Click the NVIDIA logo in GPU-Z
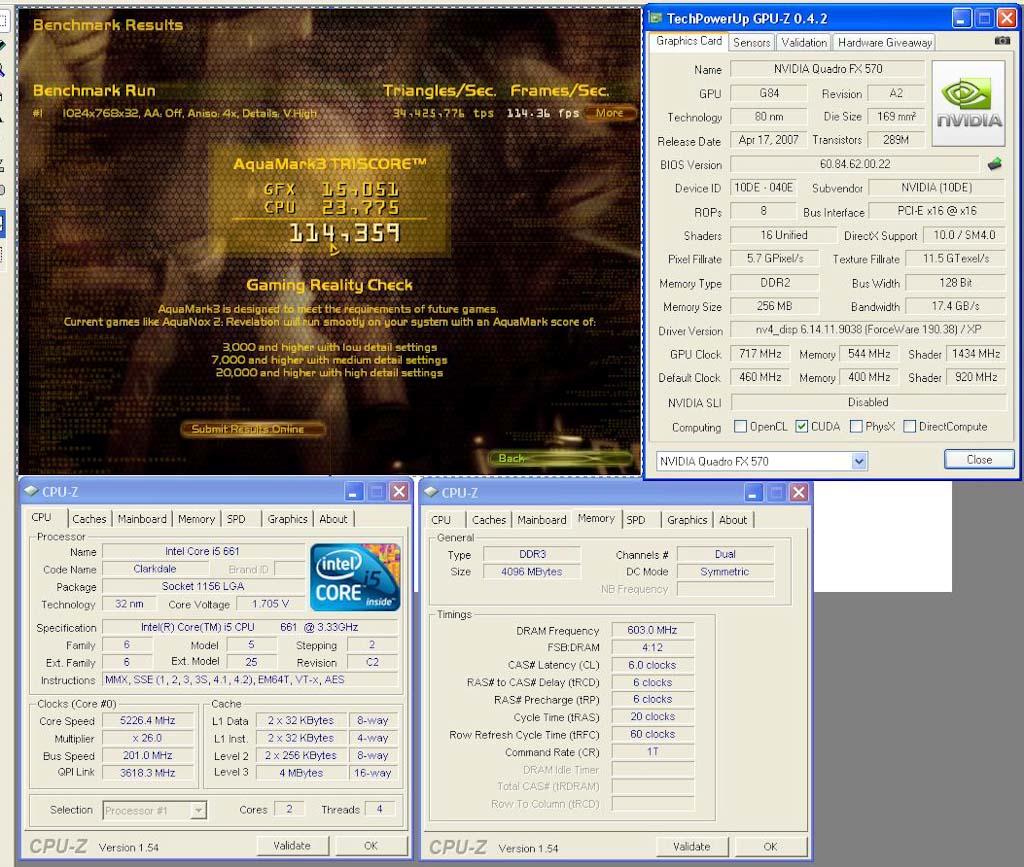Image resolution: width=1024 pixels, height=867 pixels. [968, 103]
